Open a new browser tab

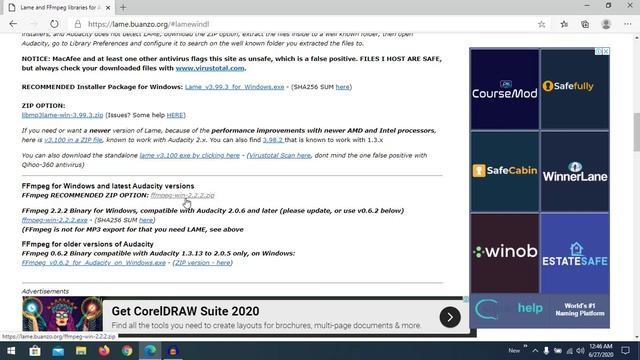[x=123, y=7]
